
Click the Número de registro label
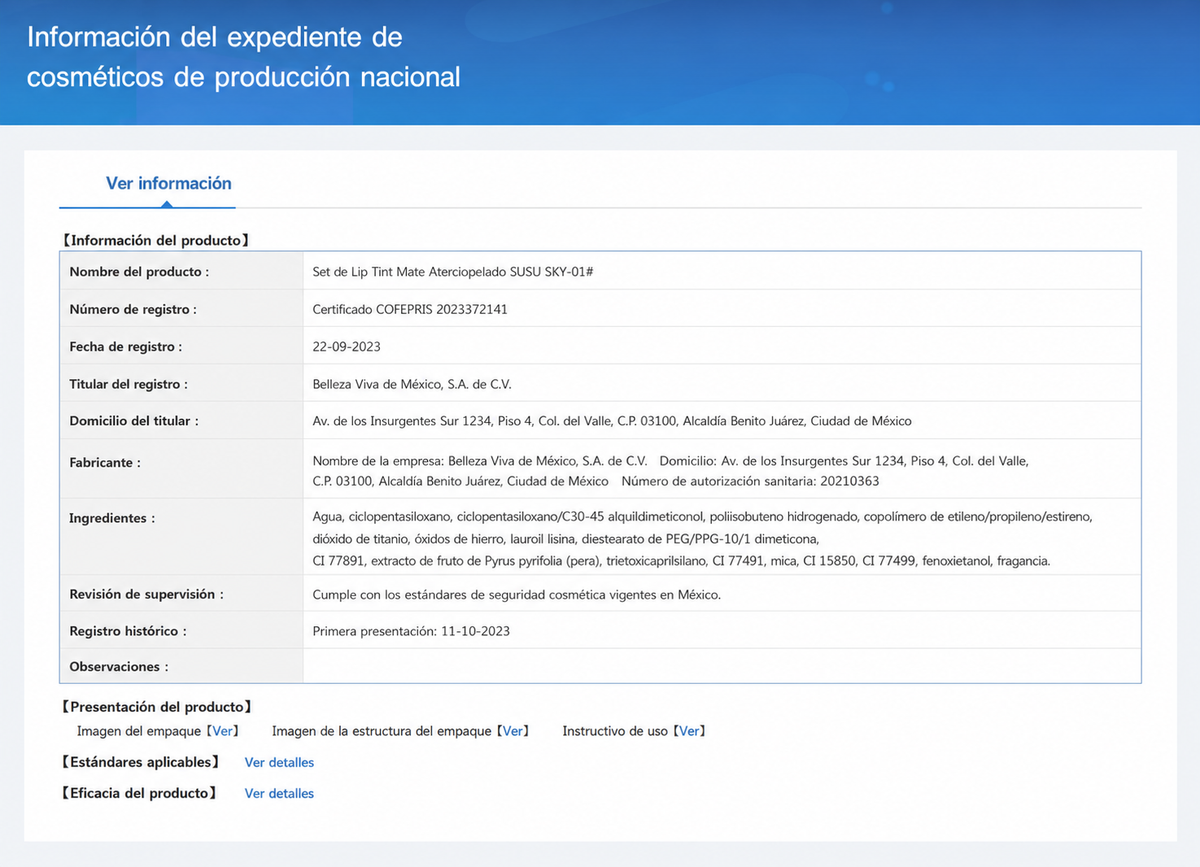133,310
